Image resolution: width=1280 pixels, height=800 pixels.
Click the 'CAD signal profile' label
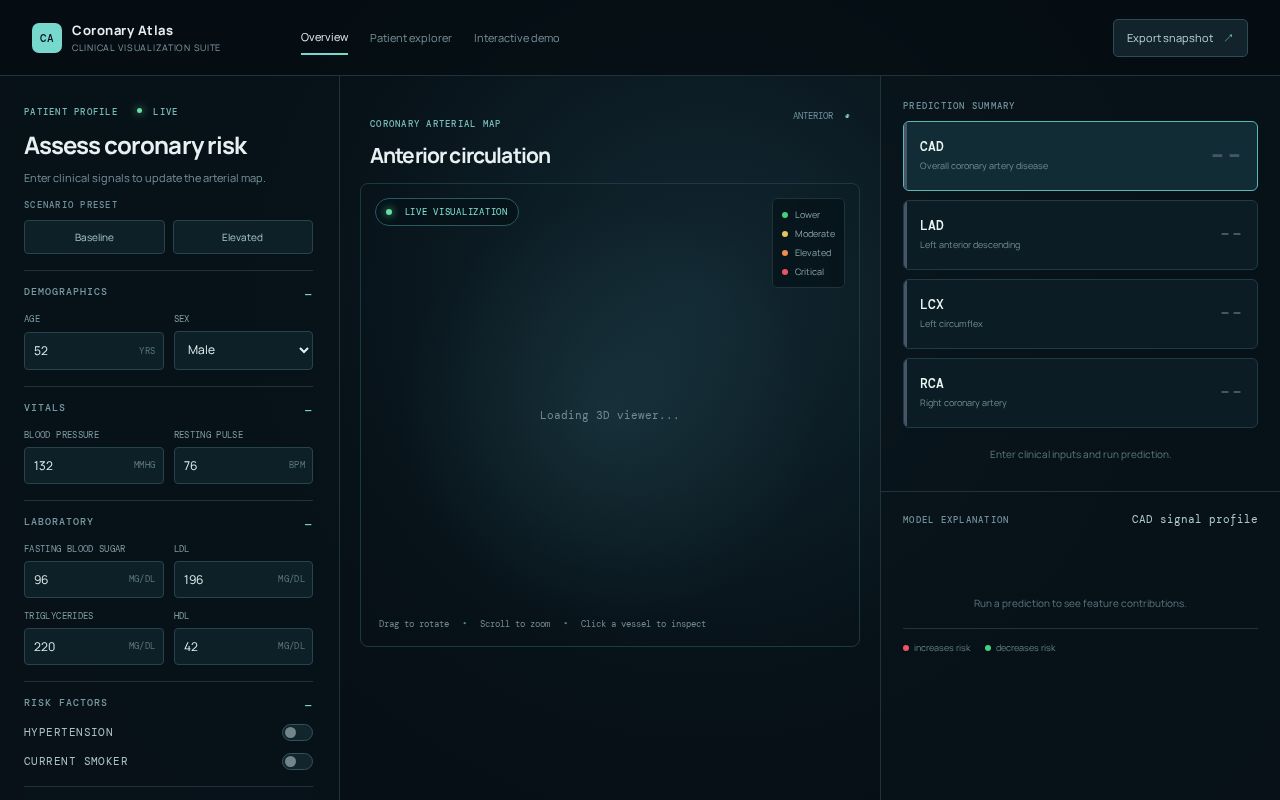[1194, 519]
